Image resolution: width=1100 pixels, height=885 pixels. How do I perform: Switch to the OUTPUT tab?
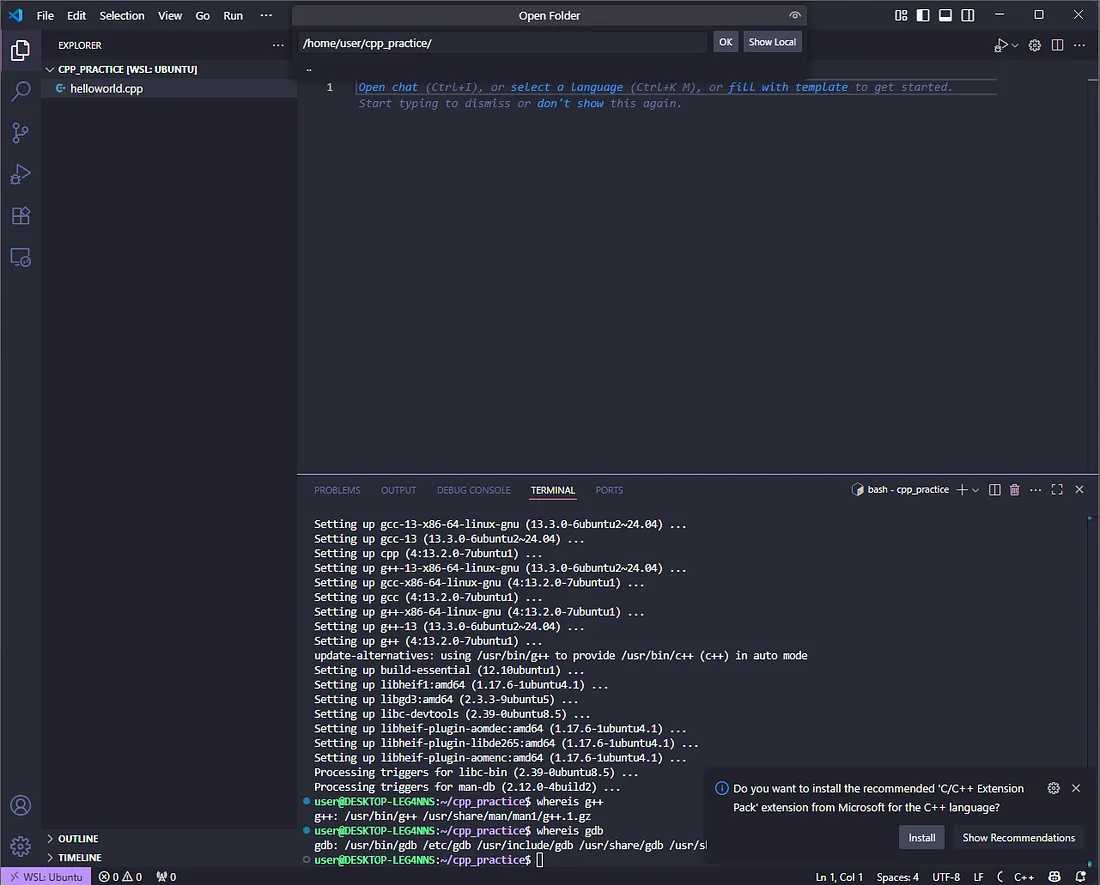(398, 490)
